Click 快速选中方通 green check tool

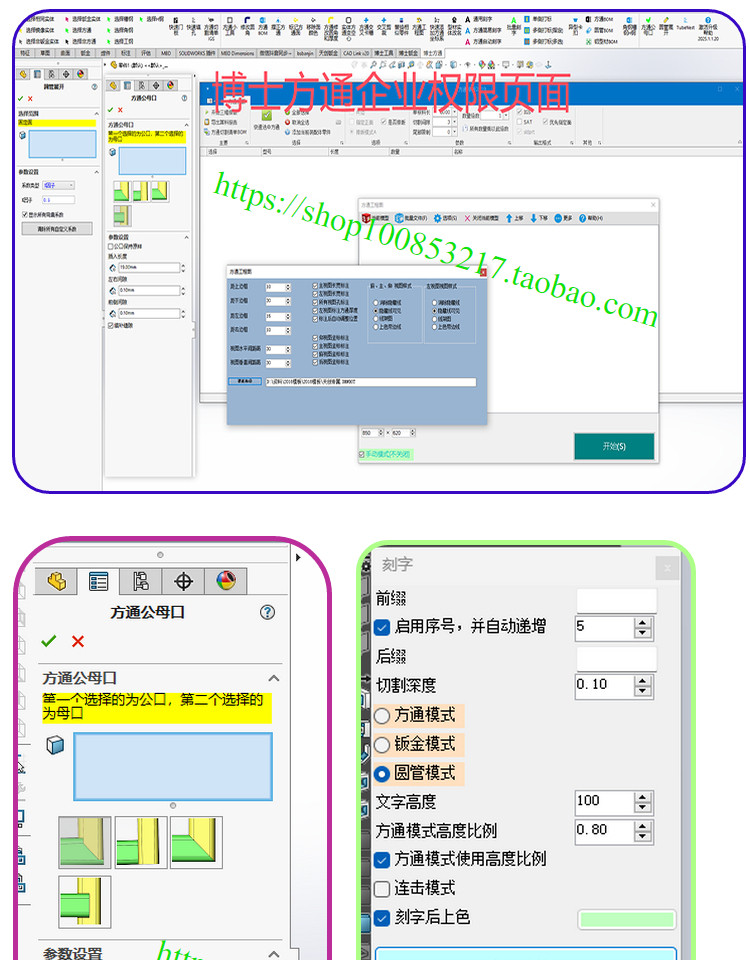(x=266, y=120)
